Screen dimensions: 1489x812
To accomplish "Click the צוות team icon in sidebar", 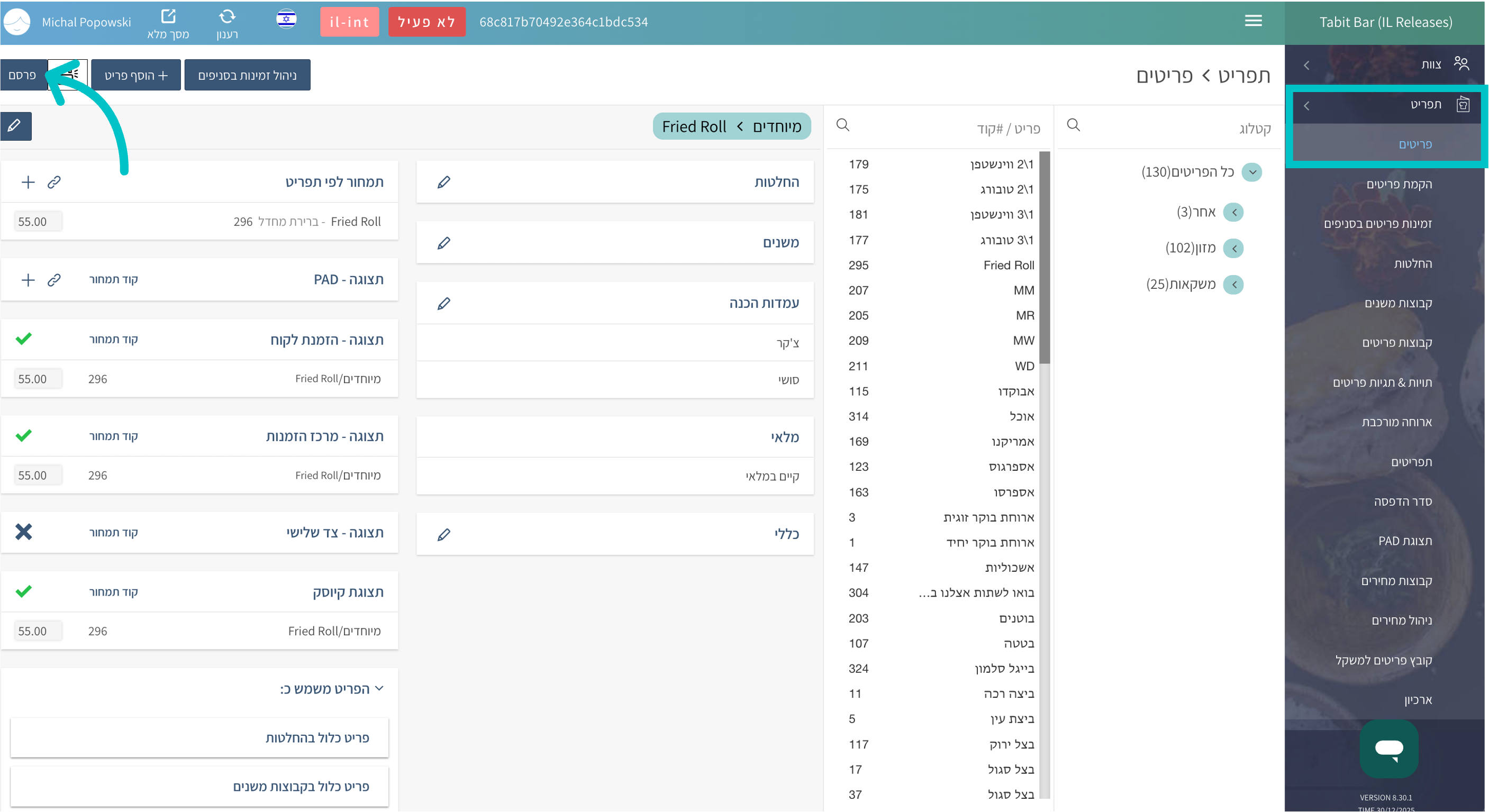I will tap(1461, 63).
